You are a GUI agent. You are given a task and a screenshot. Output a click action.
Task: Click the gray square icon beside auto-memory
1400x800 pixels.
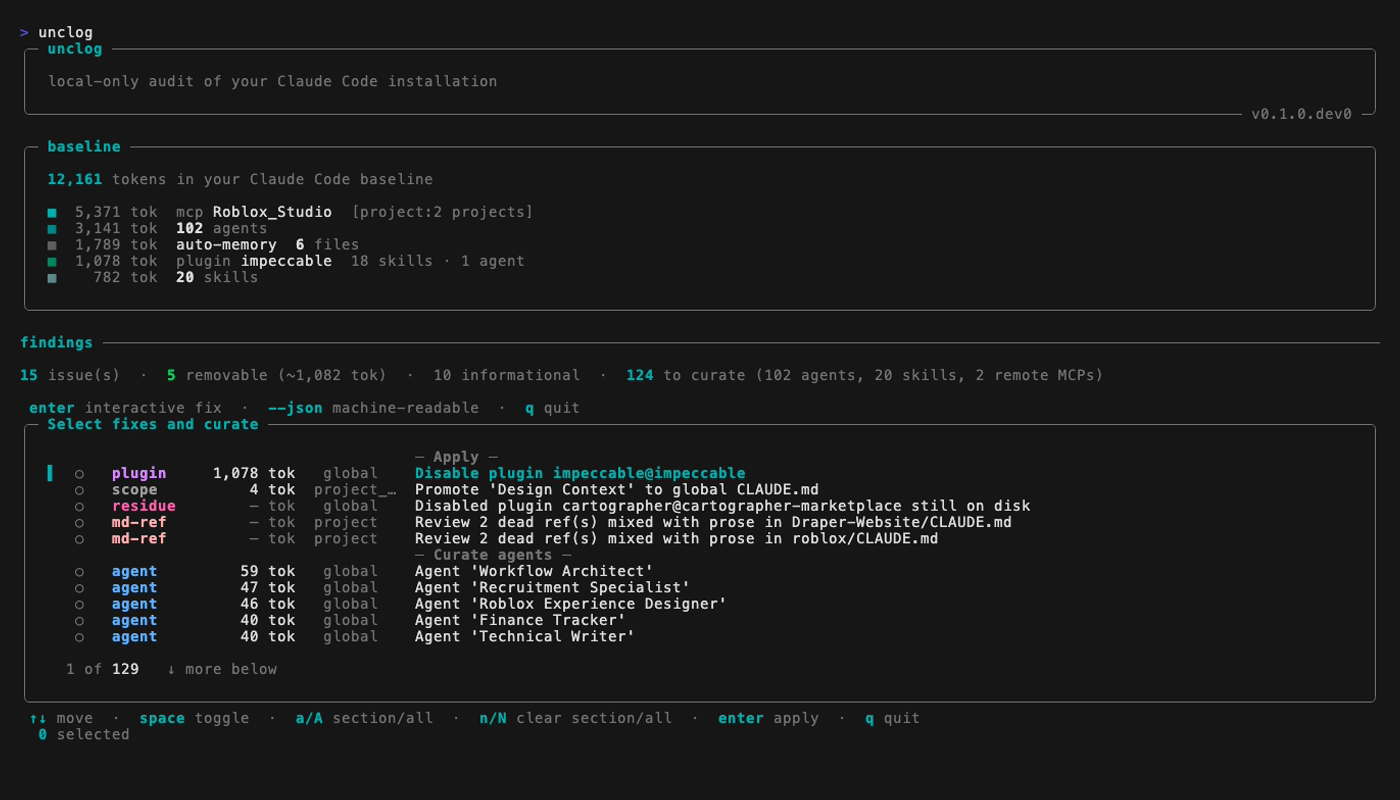click(x=54, y=244)
